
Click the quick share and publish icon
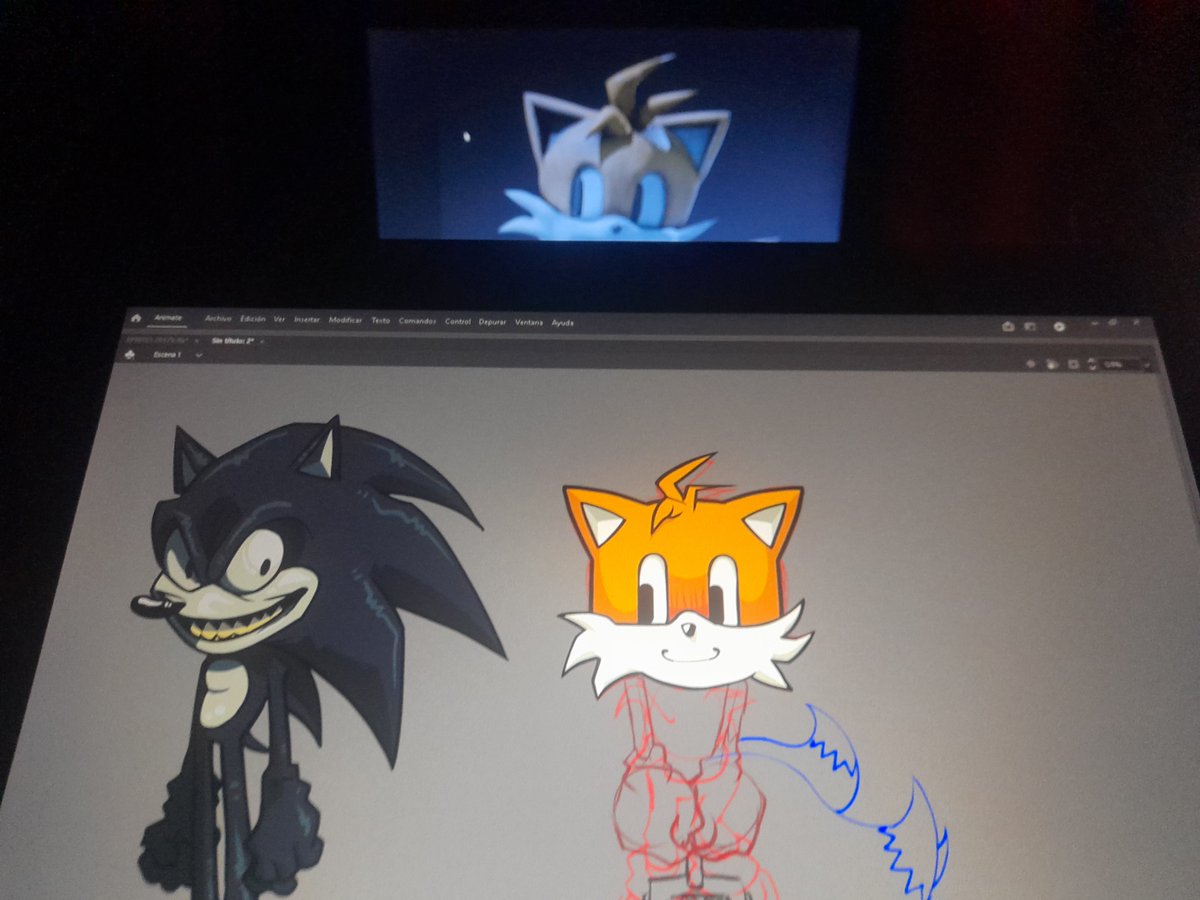1008,326
